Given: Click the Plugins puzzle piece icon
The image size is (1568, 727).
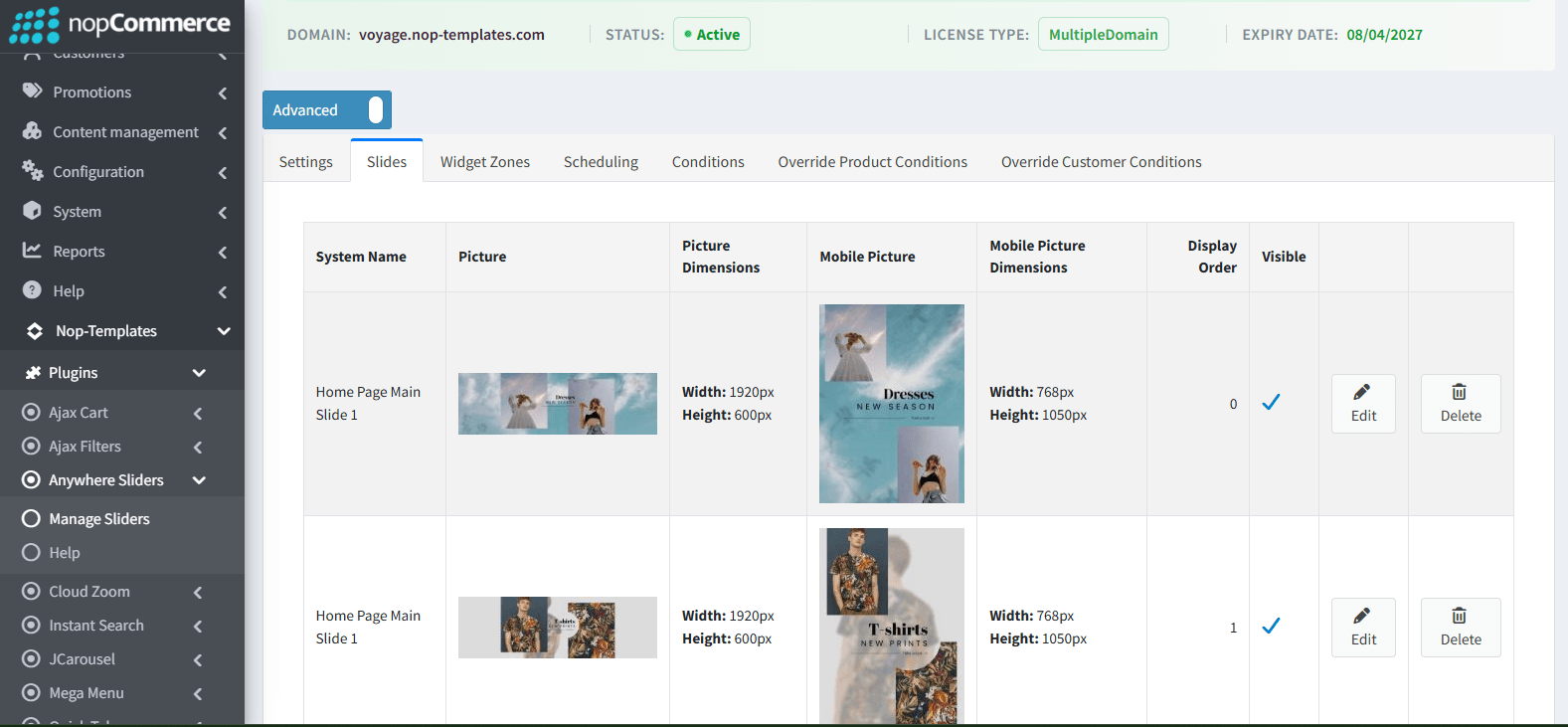Looking at the screenshot, I should pos(34,372).
